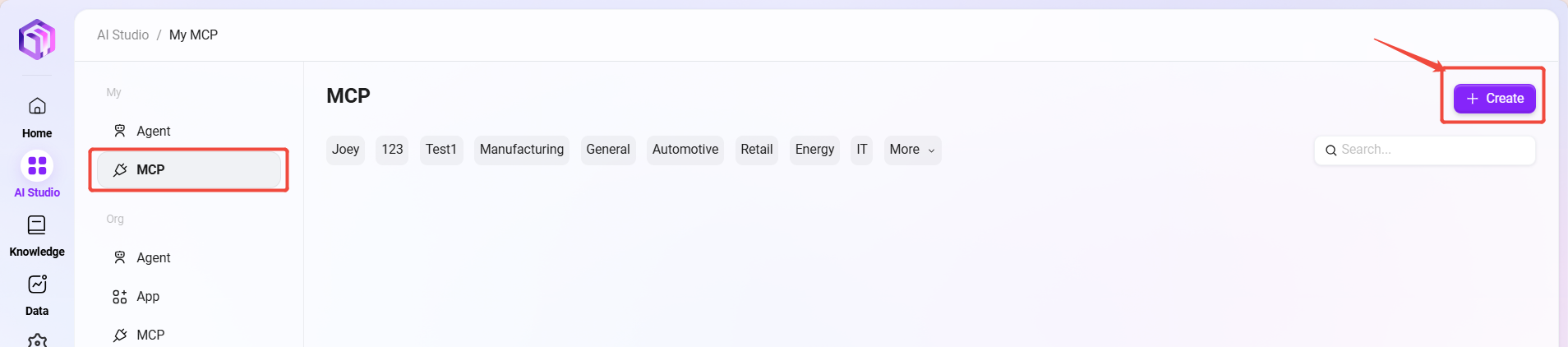
Task: Open the Home icon in sidebar
Action: (37, 107)
